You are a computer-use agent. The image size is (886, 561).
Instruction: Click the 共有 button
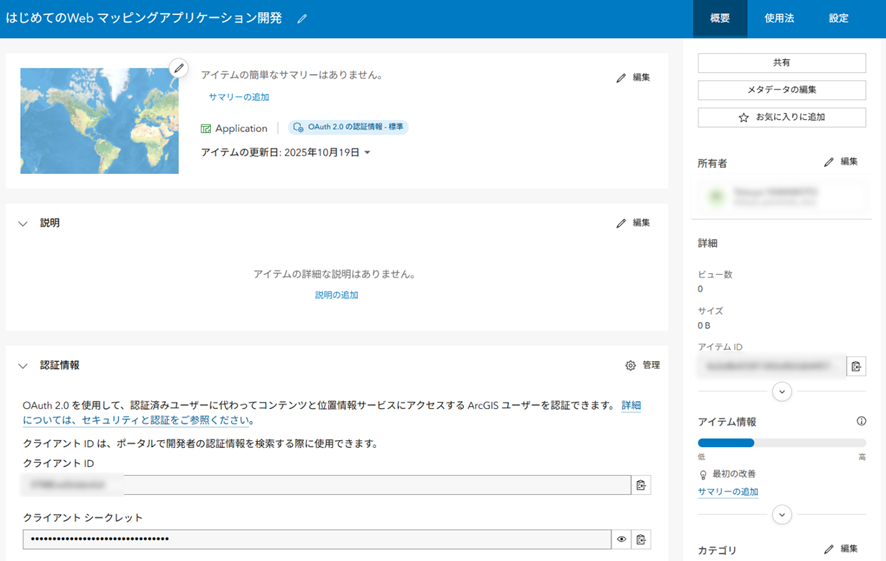click(781, 63)
